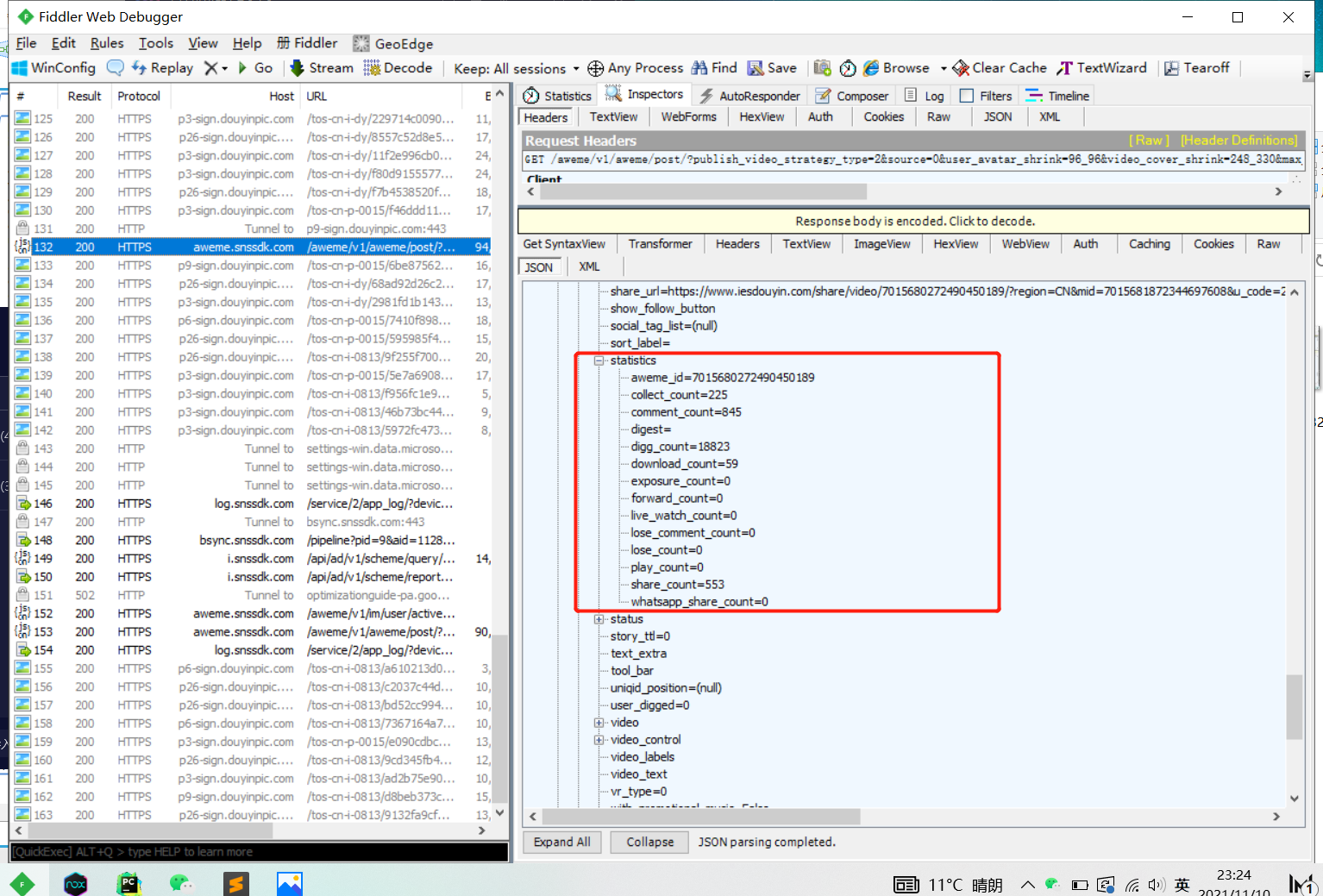Screen dimensions: 1323x896
Task: Resume with the Go button
Action: click(255, 68)
